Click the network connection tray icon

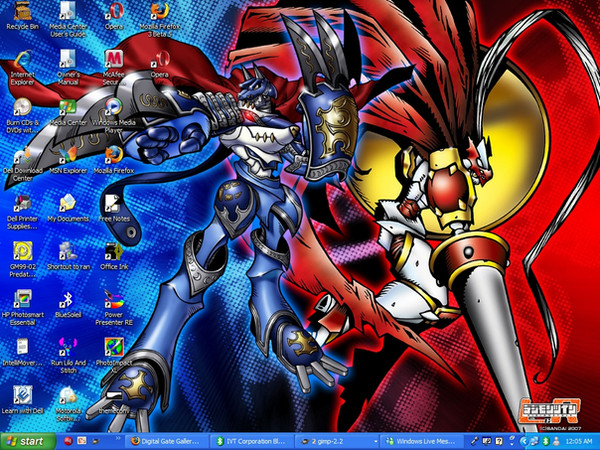[x=534, y=442]
